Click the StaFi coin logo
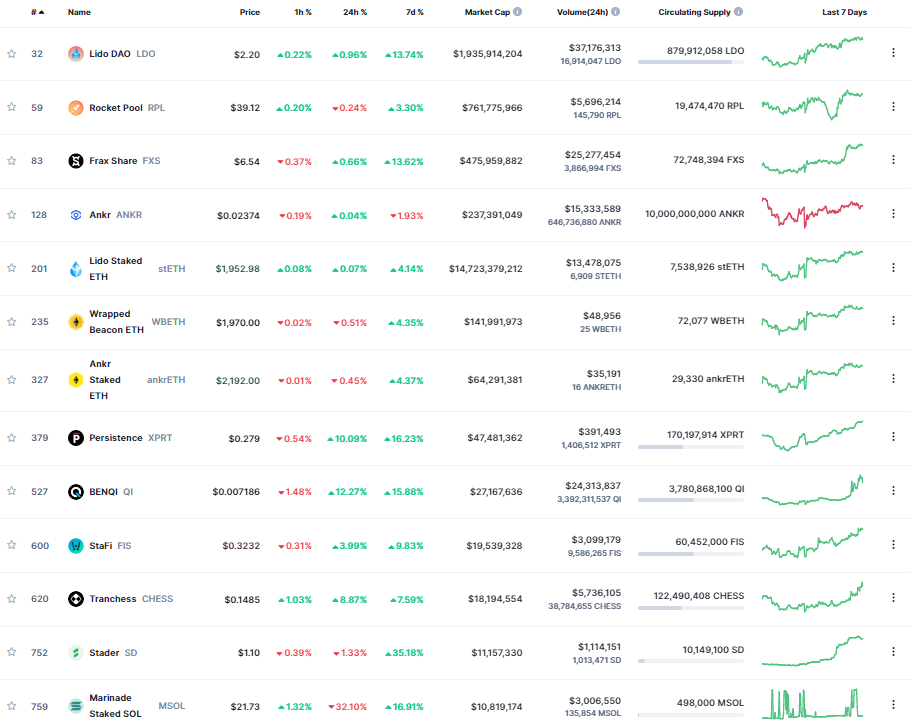The image size is (910, 726). pos(75,546)
